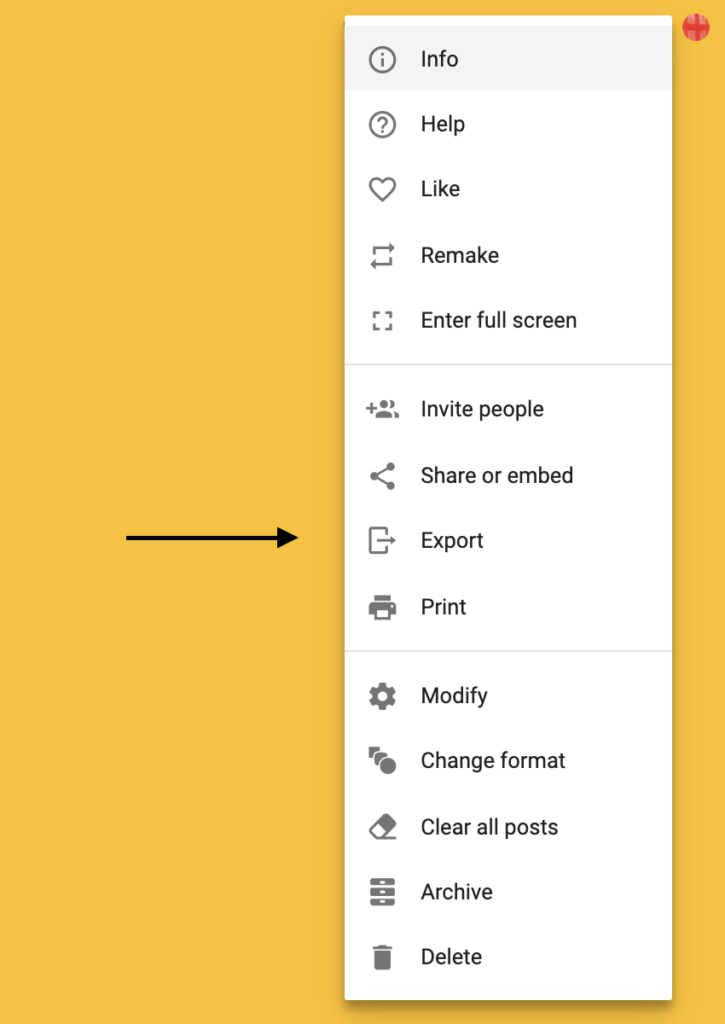Click the Share or embed icon
Viewport: 725px width, 1024px height.
(x=382, y=475)
